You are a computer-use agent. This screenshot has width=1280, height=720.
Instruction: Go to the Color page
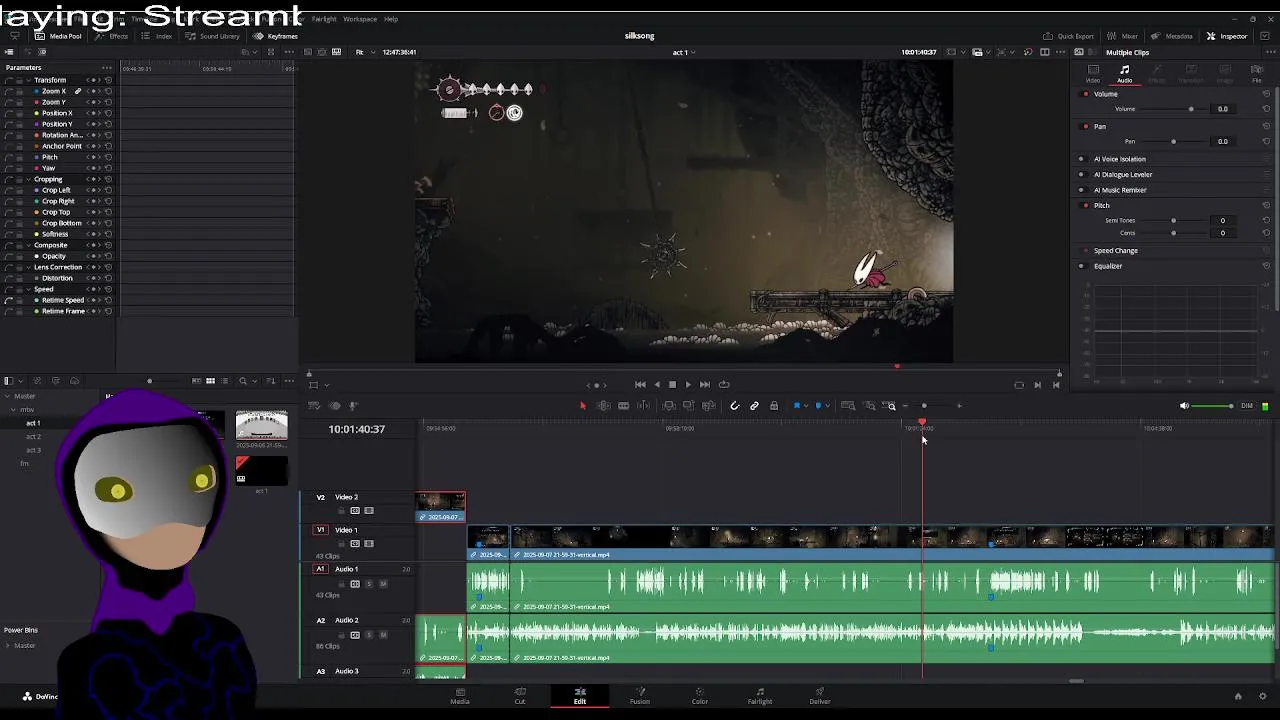pyautogui.click(x=700, y=696)
